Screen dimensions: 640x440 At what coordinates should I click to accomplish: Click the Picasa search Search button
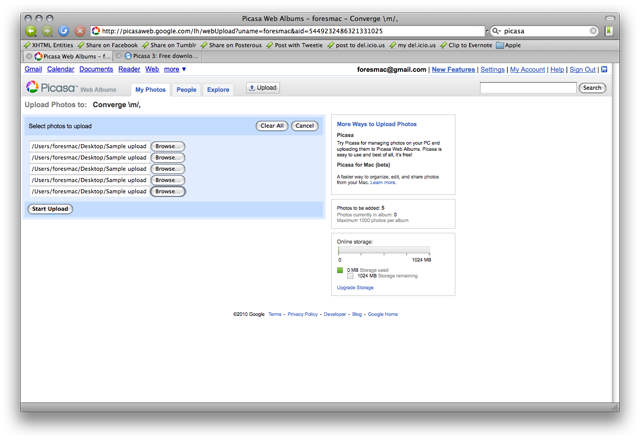click(x=592, y=88)
